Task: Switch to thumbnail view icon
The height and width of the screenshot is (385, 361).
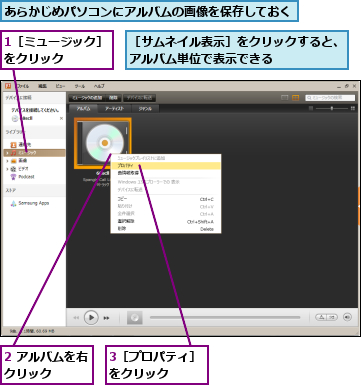Action: point(296,98)
